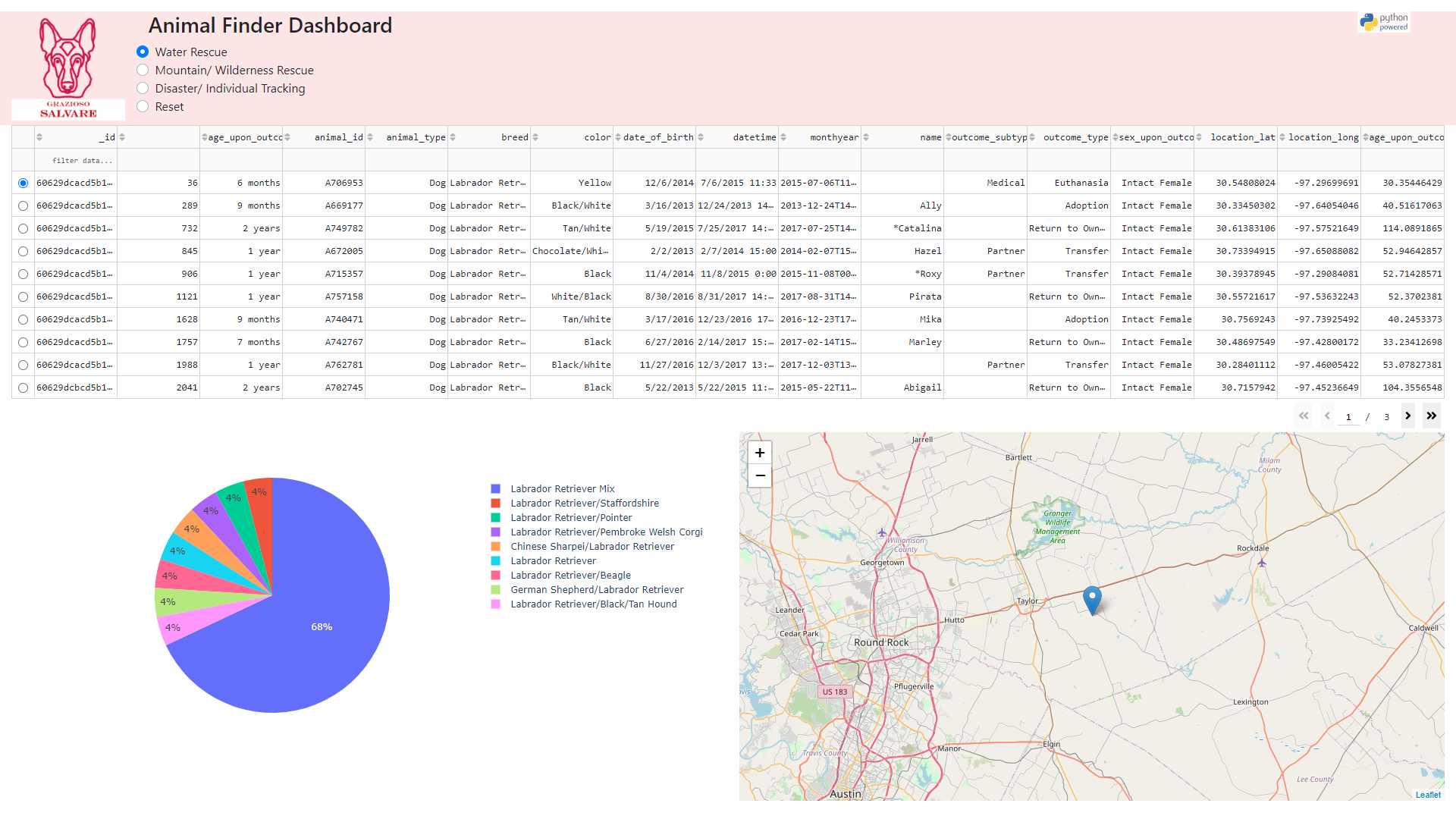Click the red 4% pie slice
The image size is (1456, 819).
point(260,500)
